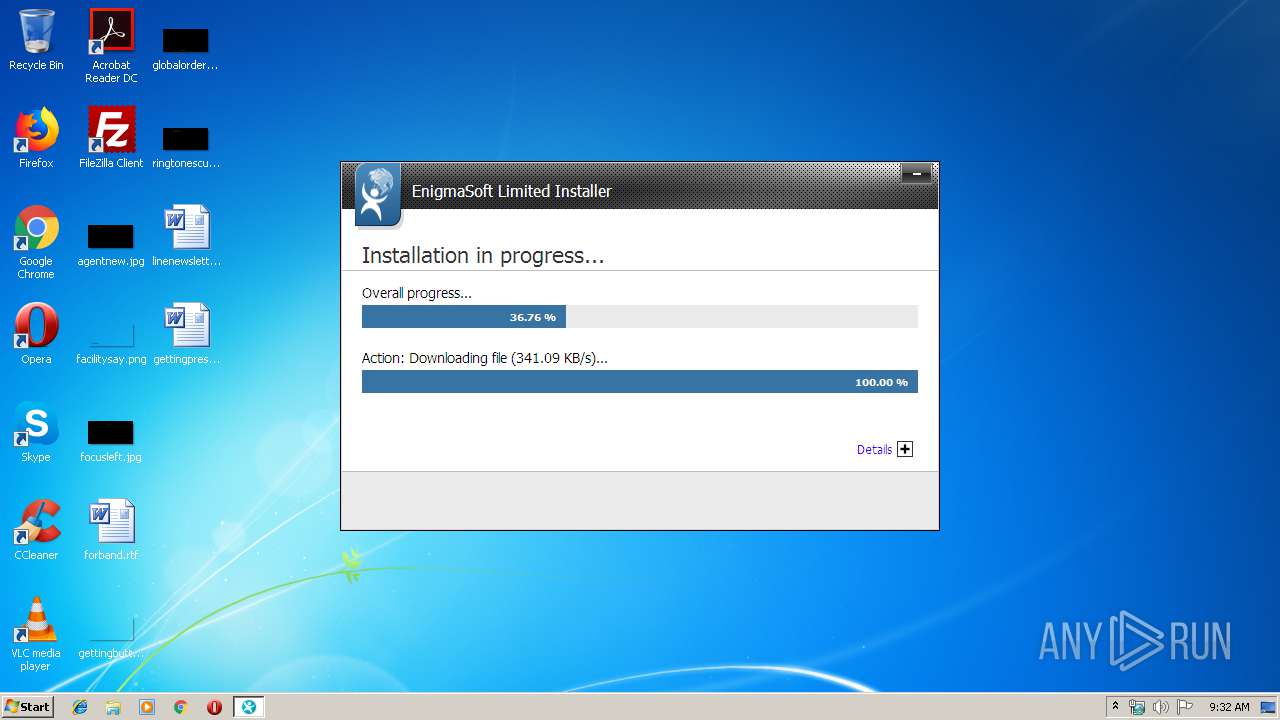Select the gettingpres Word document
The height and width of the screenshot is (720, 1280).
coord(186,334)
